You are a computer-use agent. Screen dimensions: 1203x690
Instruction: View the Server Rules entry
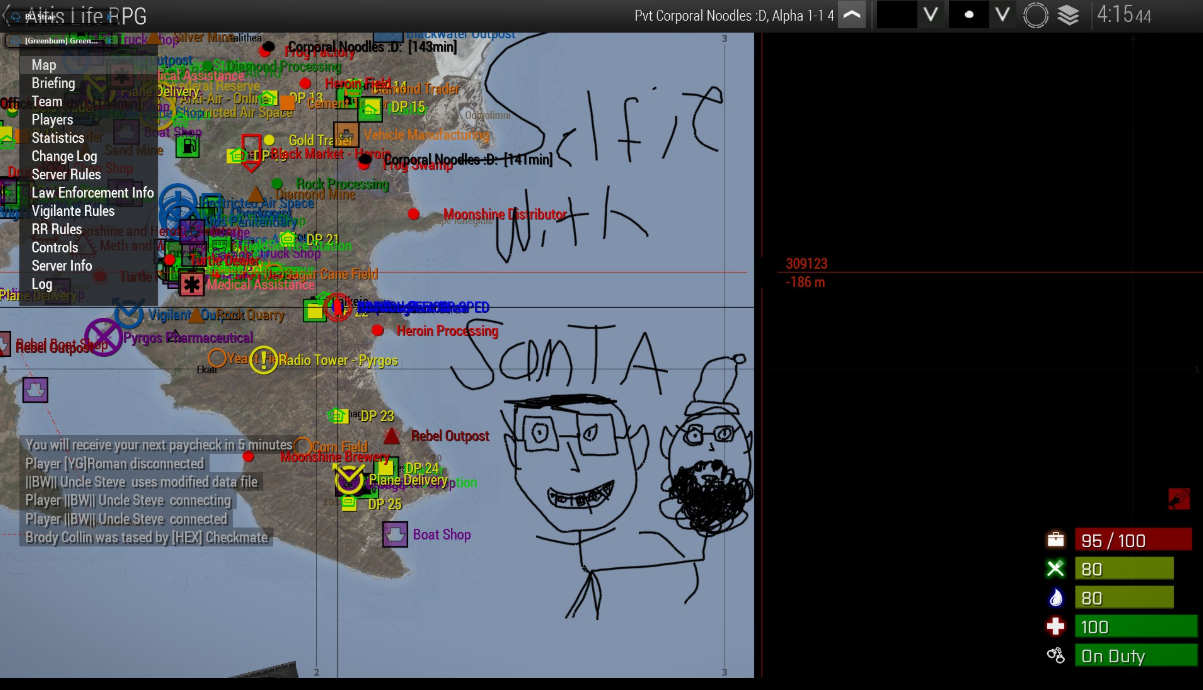88,174
